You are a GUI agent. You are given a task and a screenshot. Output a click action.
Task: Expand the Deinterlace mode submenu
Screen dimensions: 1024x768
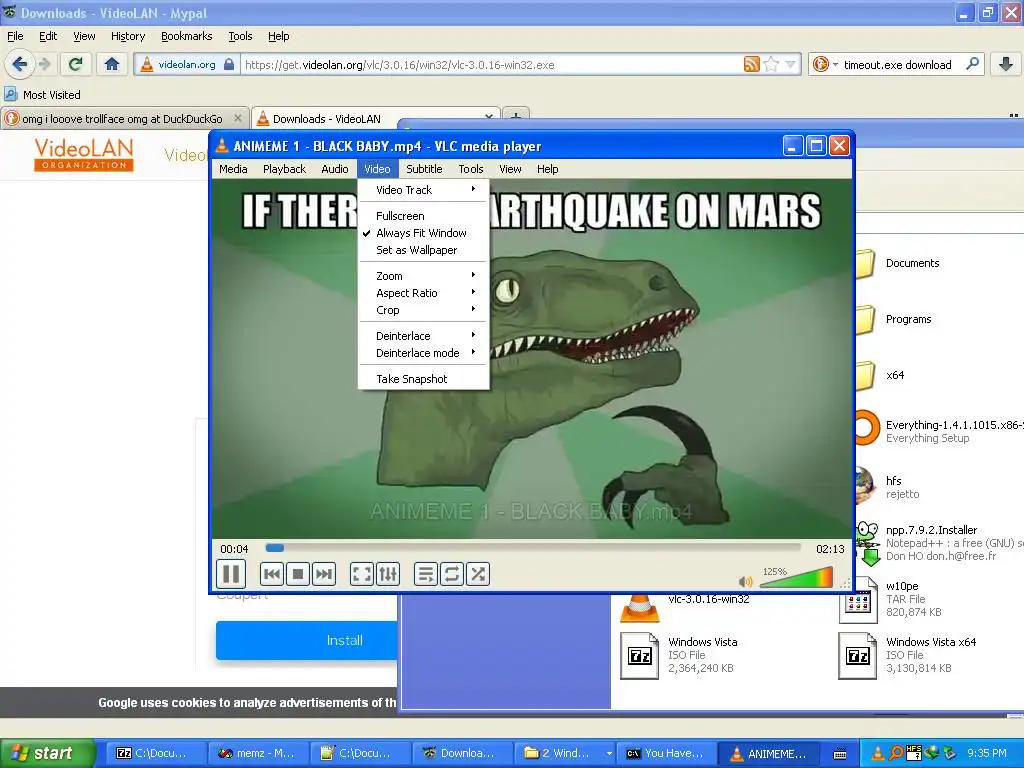tap(423, 353)
